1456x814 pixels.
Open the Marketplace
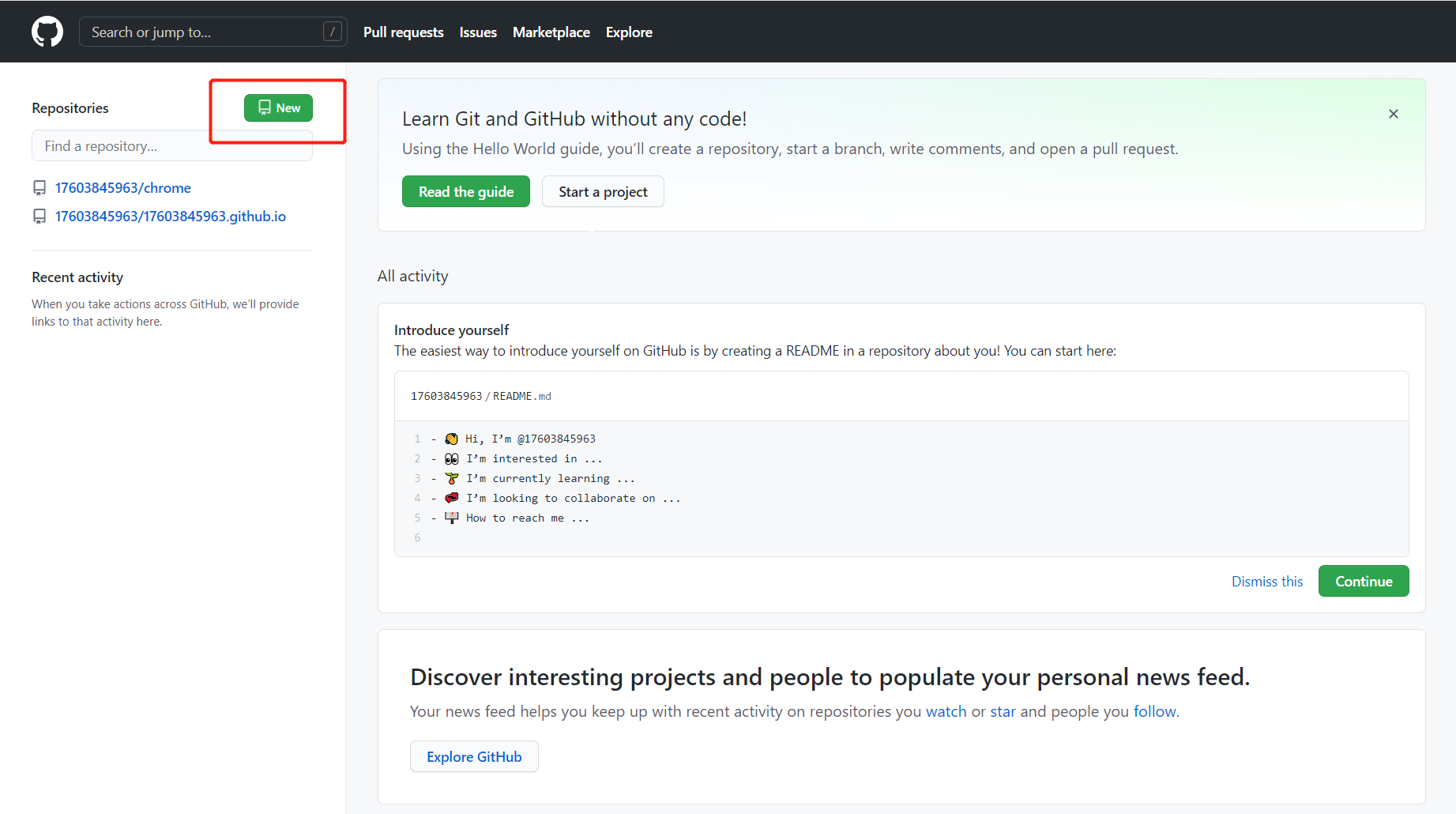pos(551,32)
